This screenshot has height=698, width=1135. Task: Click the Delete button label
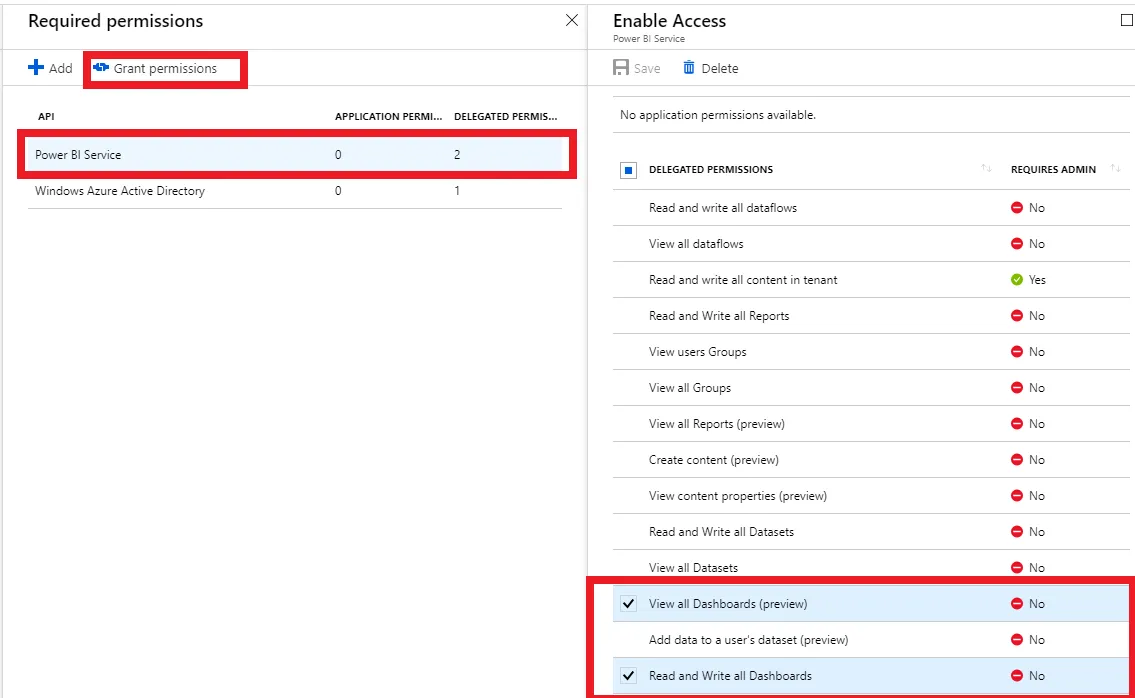pyautogui.click(x=720, y=69)
